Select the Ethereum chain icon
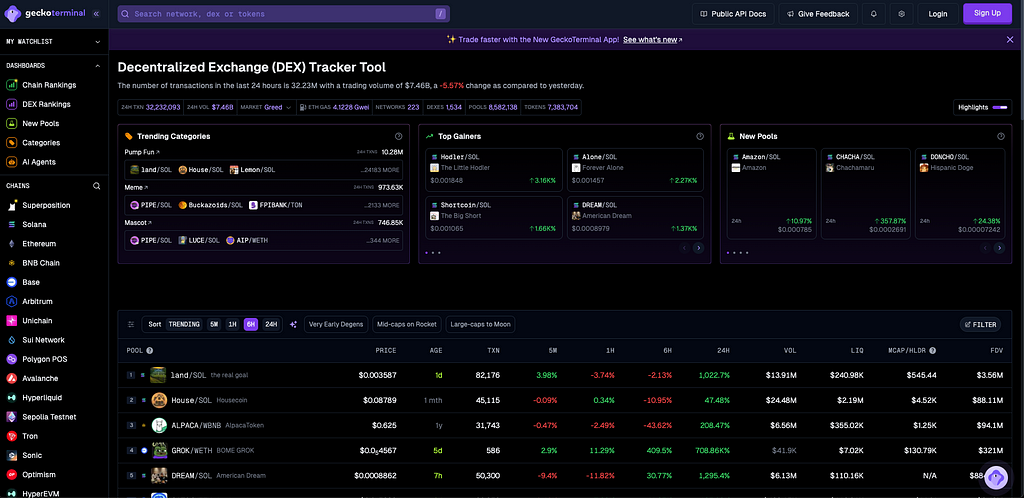Image resolution: width=1024 pixels, height=498 pixels. [11, 243]
